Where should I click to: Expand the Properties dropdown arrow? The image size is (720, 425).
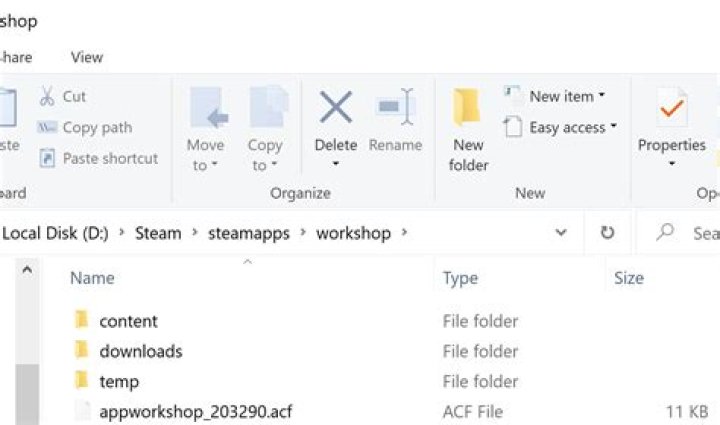(x=672, y=163)
